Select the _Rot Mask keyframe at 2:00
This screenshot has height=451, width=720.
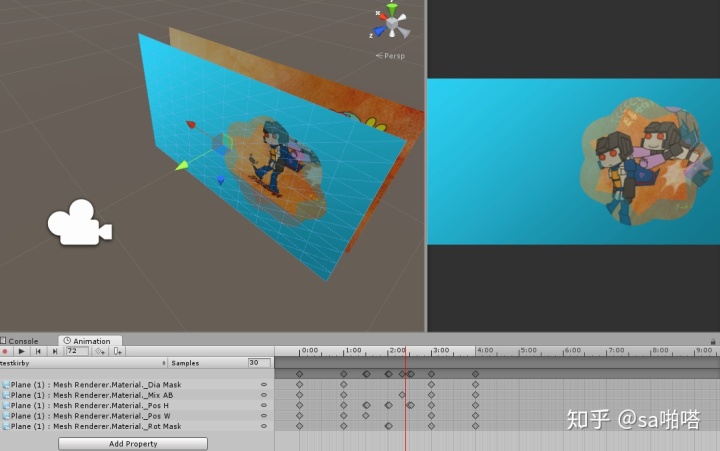coord(388,426)
